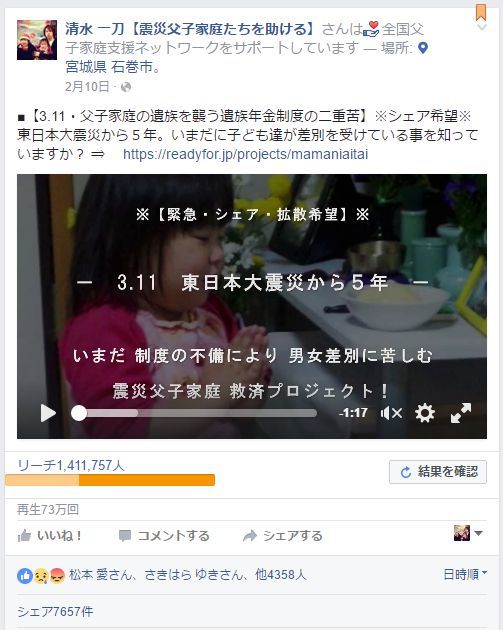The width and height of the screenshot is (503, 630).
Task: Click the globe public privacy icon
Action: tap(126, 87)
